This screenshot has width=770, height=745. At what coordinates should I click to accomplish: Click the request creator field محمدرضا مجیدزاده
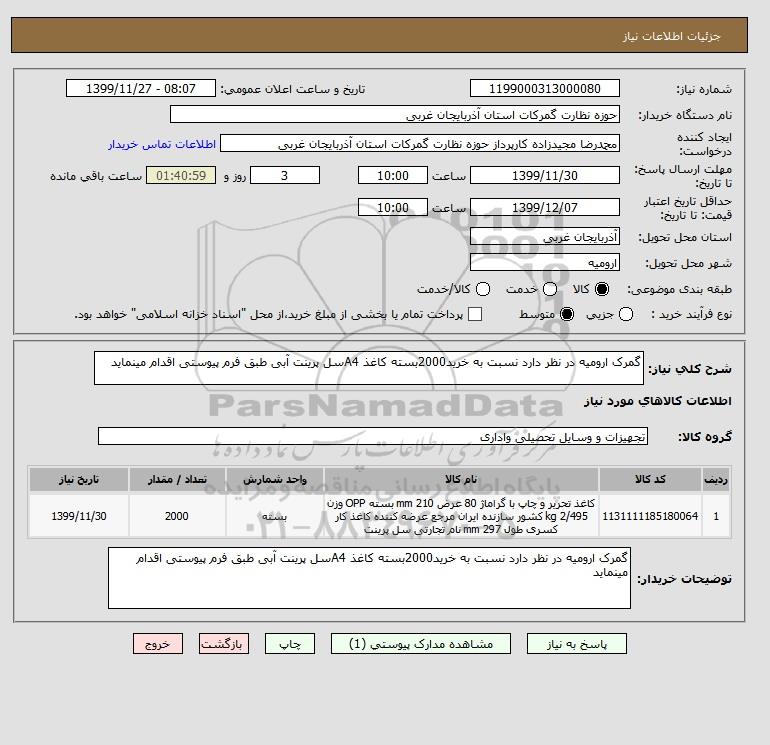(420, 144)
